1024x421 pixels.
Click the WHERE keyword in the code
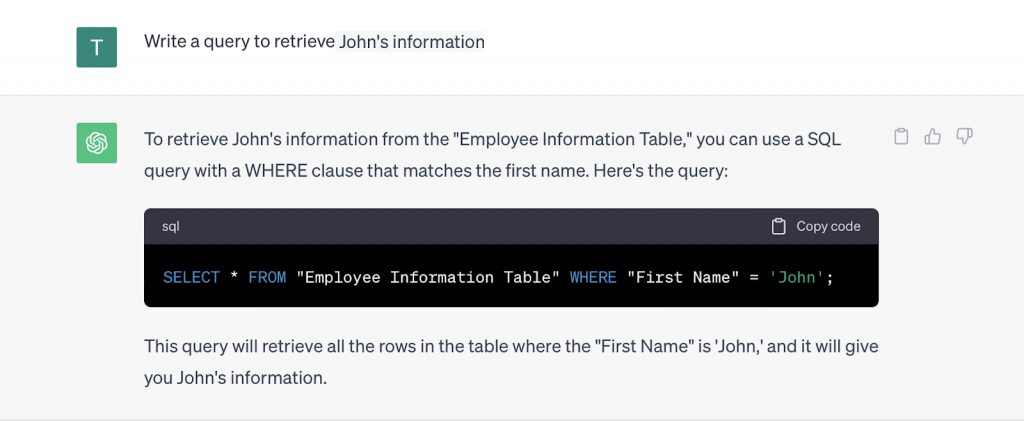coord(593,277)
